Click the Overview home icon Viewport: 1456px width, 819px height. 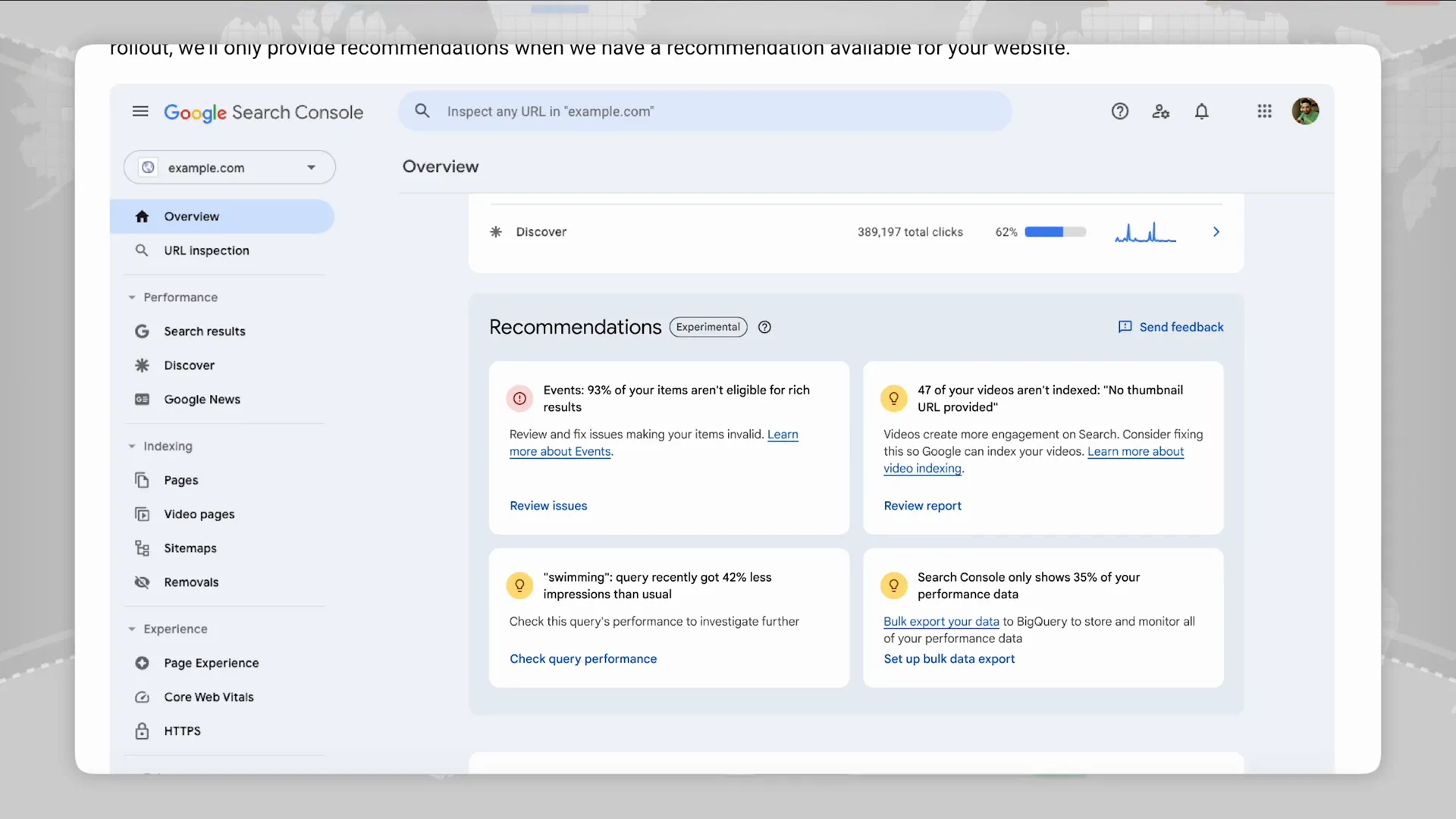pyautogui.click(x=142, y=217)
